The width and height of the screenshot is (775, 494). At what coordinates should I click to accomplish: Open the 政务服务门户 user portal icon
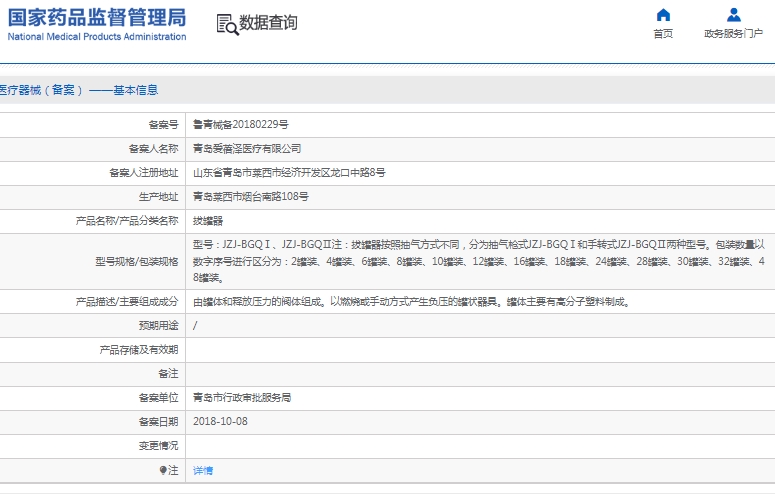click(733, 15)
